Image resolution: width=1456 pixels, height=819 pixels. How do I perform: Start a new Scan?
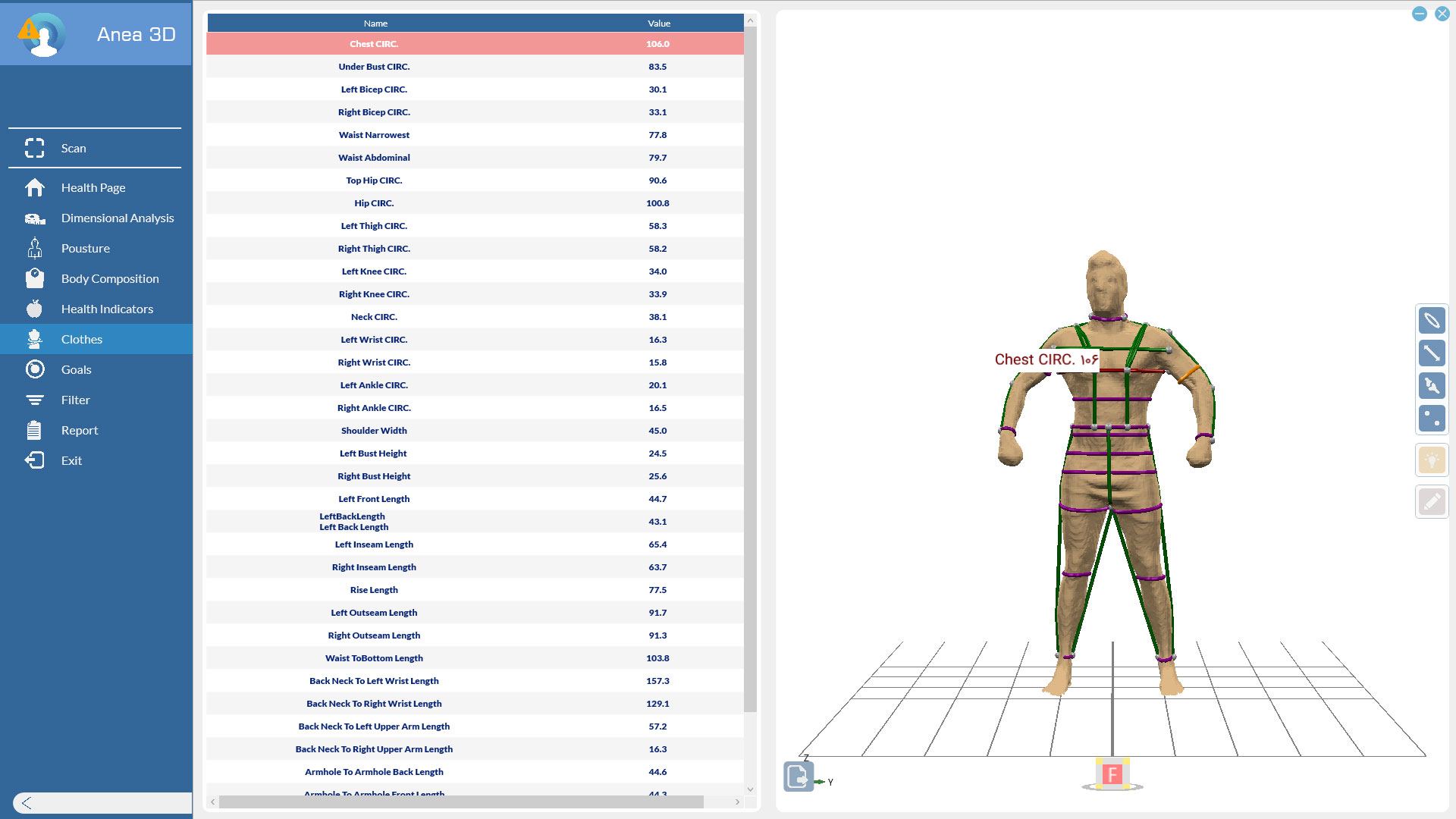(74, 148)
